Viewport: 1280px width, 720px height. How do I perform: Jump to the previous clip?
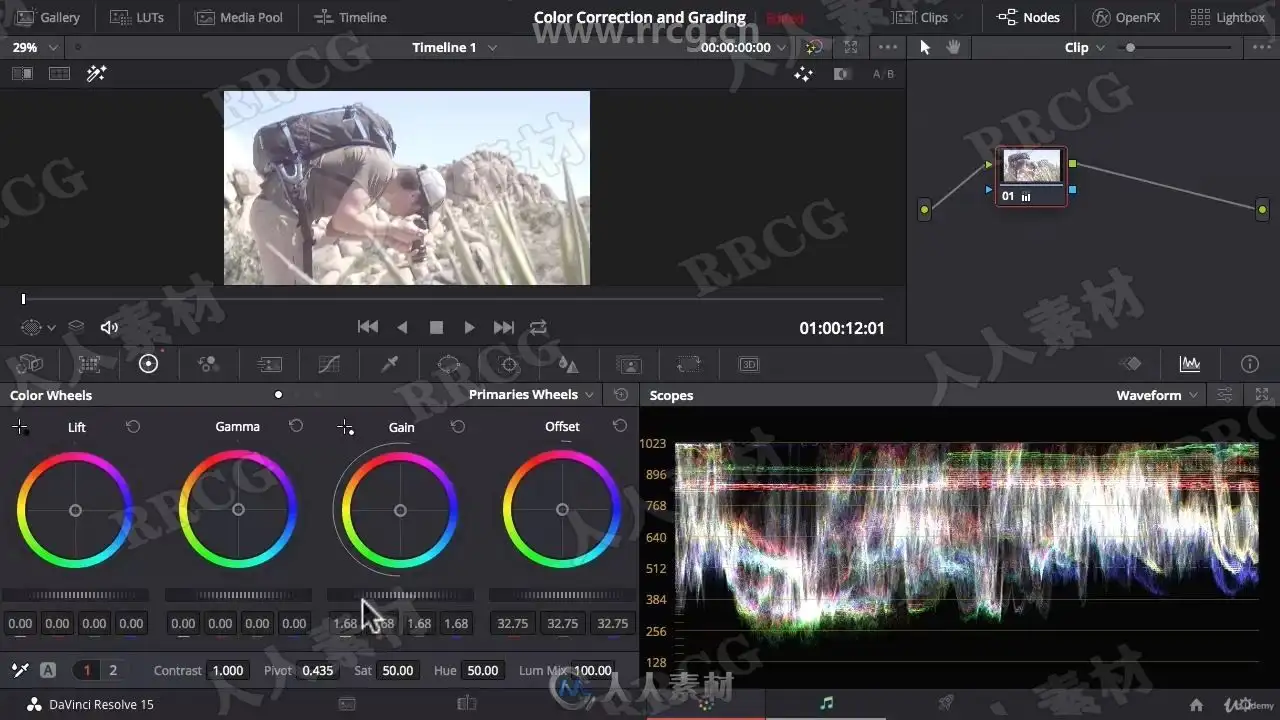point(368,327)
